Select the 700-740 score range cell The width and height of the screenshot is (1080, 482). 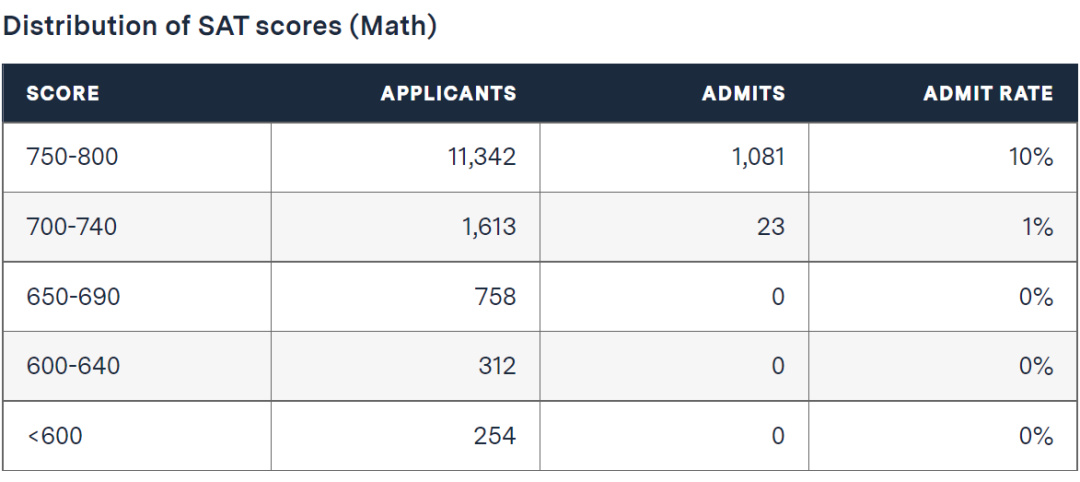(x=72, y=227)
